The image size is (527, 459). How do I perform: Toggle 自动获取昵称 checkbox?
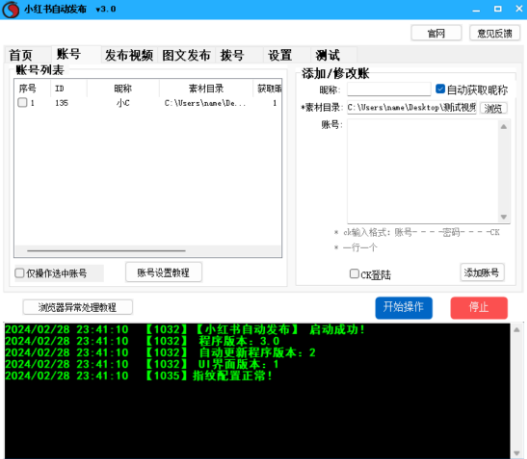[x=440, y=89]
